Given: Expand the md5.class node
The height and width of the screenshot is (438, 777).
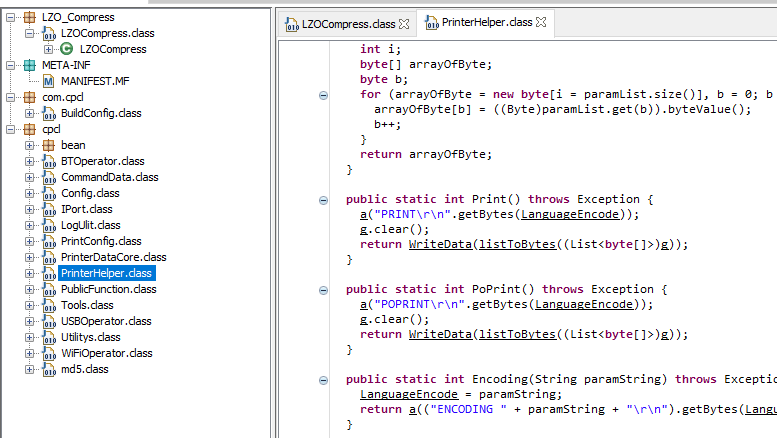Looking at the screenshot, I should click(x=30, y=370).
